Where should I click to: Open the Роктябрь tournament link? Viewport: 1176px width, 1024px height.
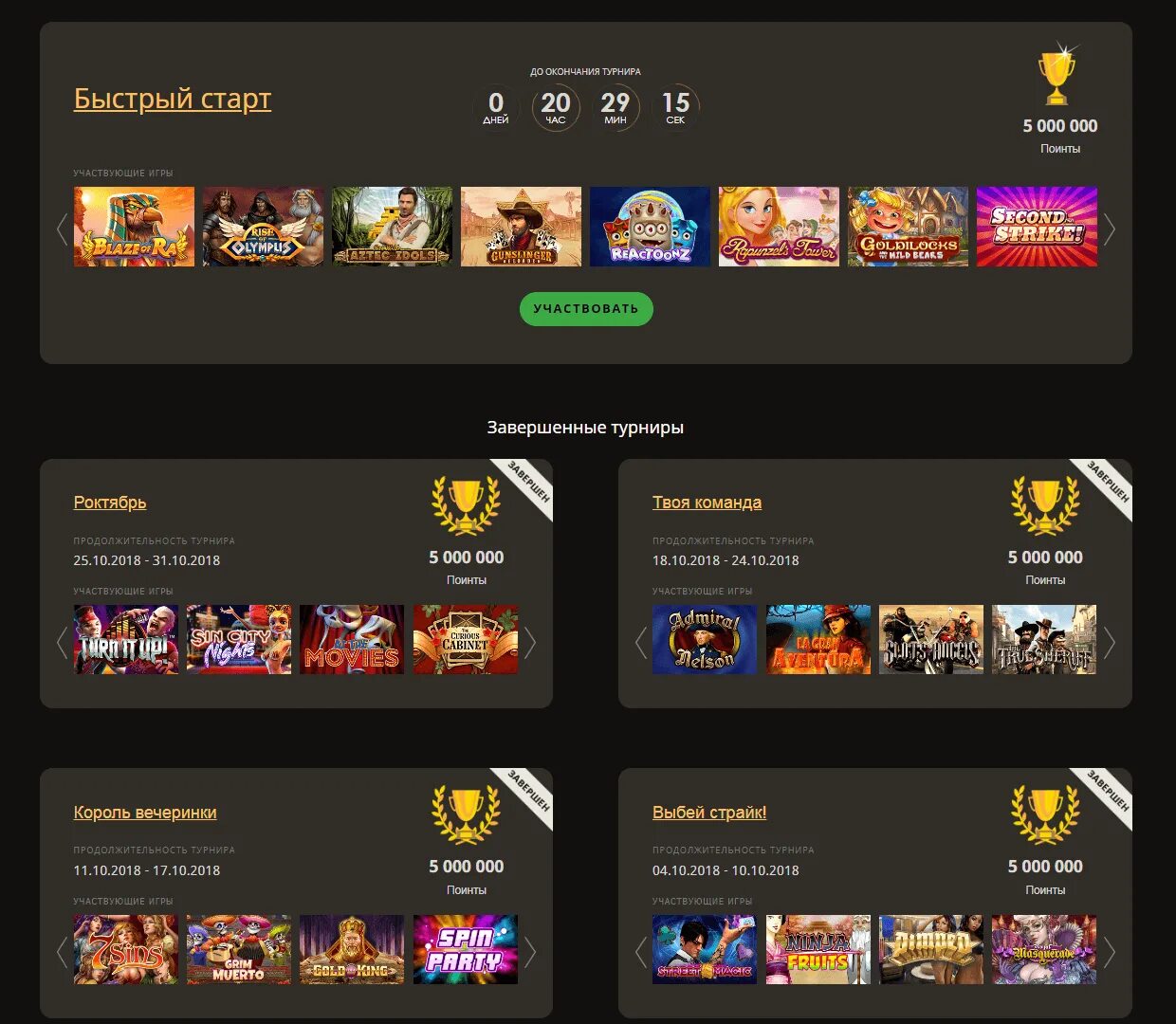click(x=110, y=503)
